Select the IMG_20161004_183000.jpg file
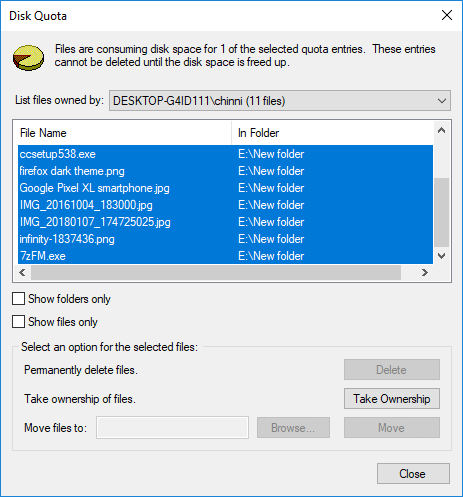The image size is (463, 497). pyautogui.click(x=225, y=205)
